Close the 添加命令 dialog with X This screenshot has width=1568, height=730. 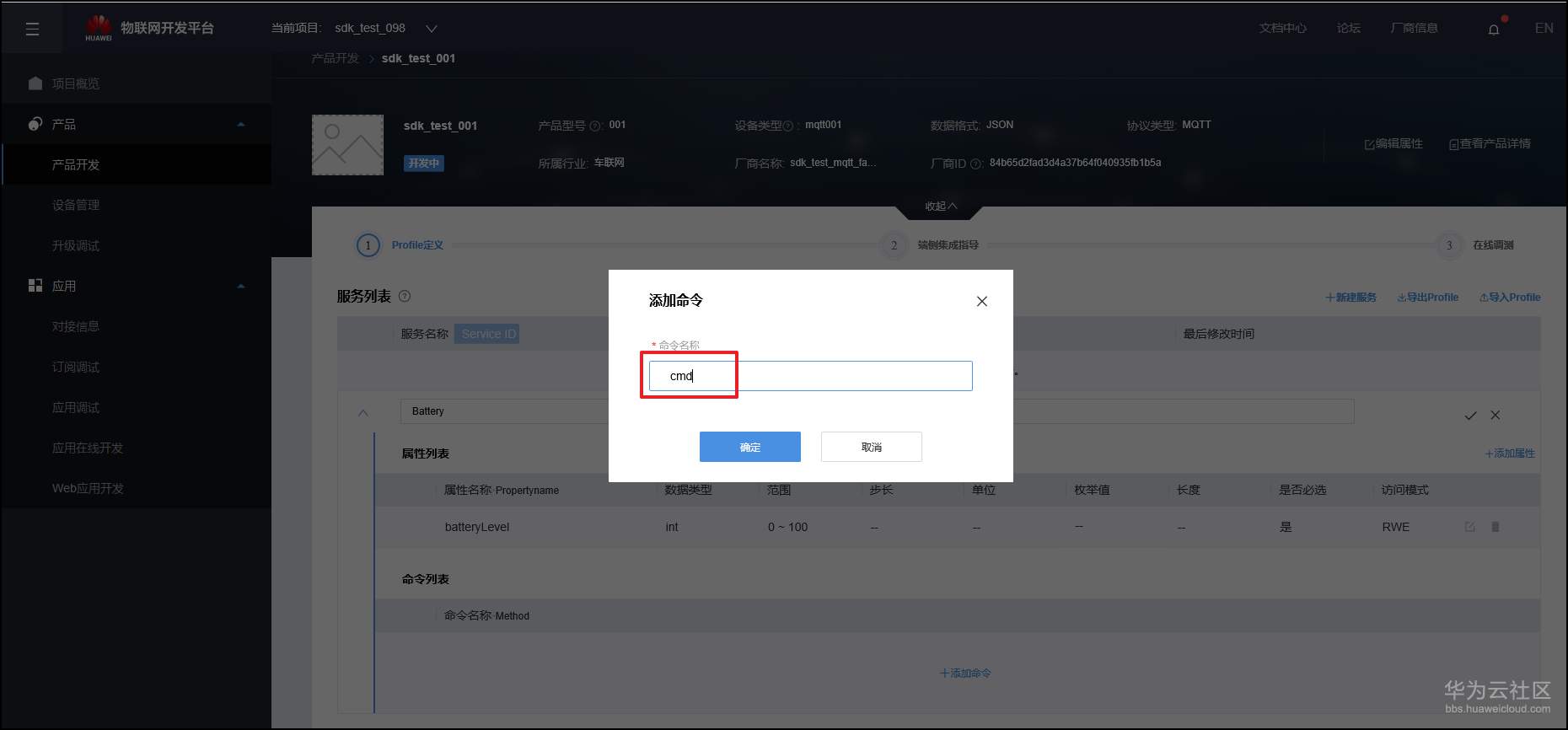[981, 302]
